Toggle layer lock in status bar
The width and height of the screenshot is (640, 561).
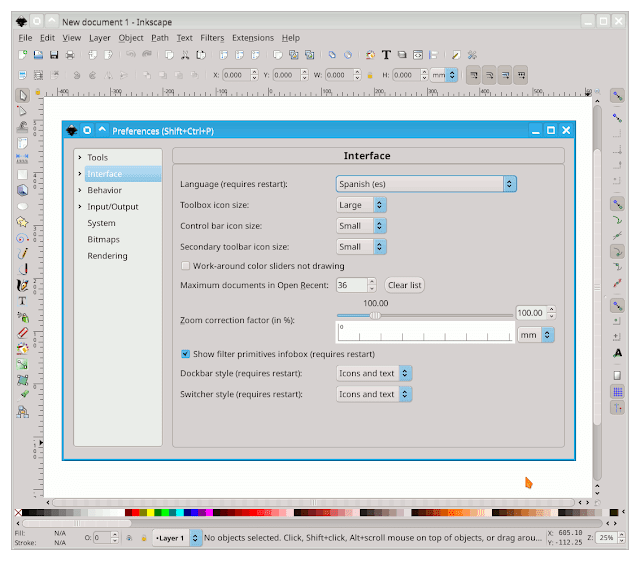coord(144,538)
